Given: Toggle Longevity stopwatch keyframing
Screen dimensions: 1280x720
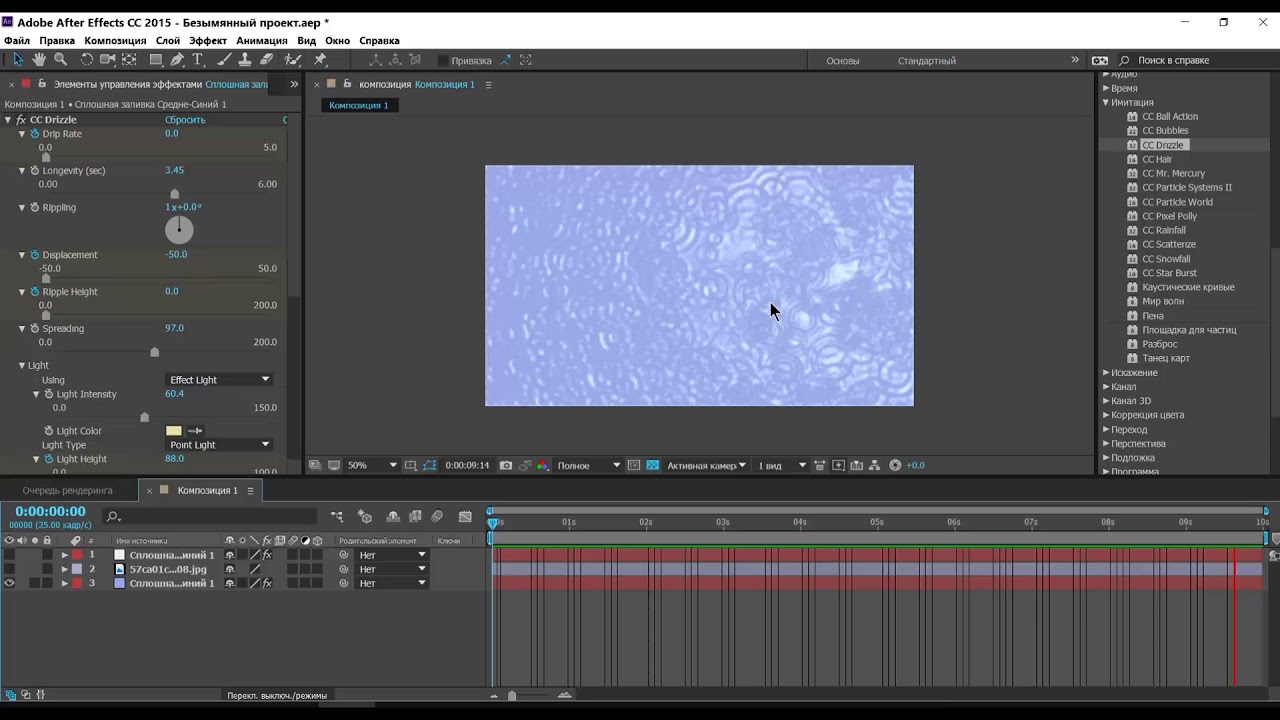Looking at the screenshot, I should [x=35, y=171].
